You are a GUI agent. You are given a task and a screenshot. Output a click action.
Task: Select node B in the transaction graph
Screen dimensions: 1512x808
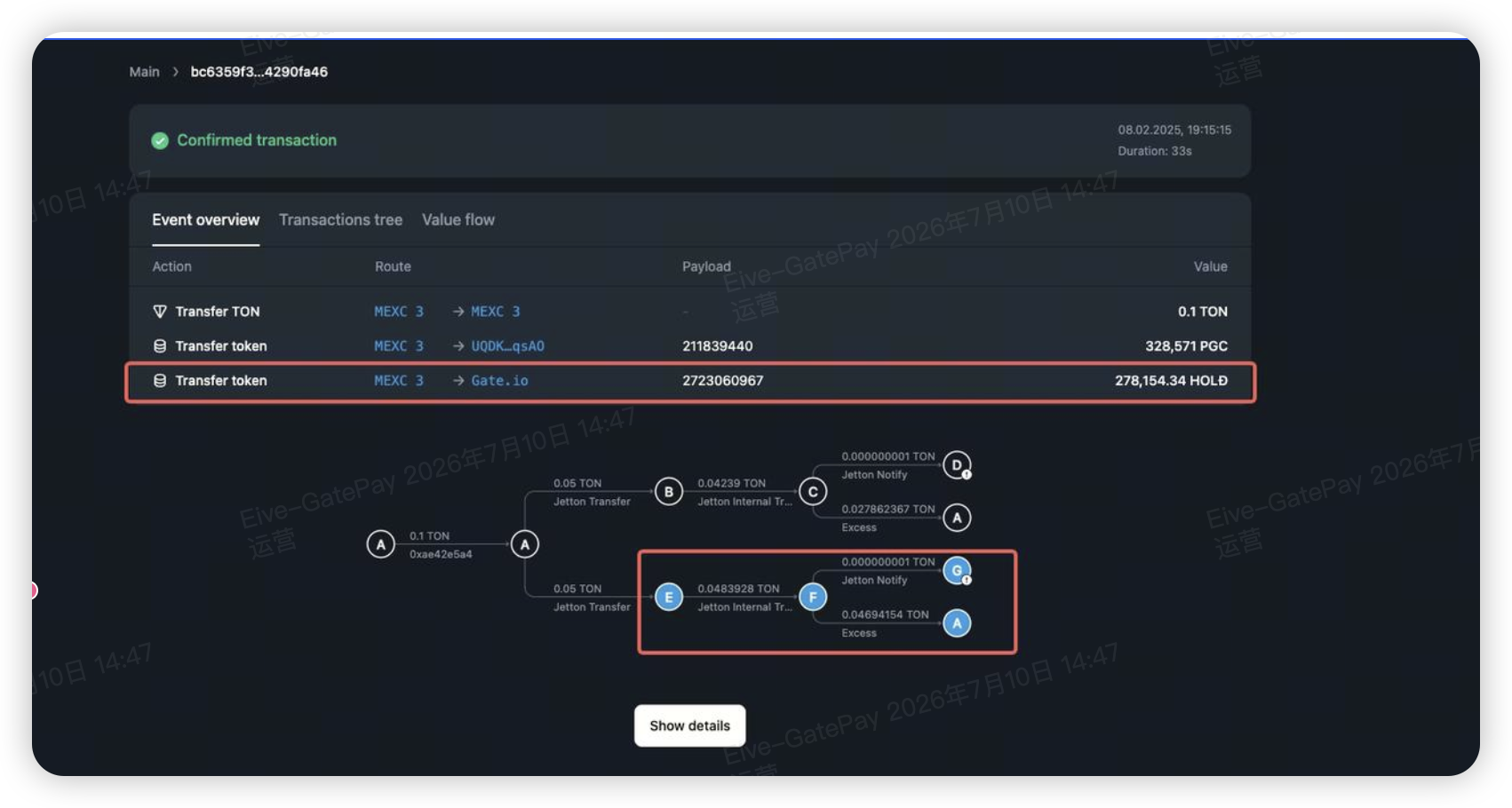669,492
